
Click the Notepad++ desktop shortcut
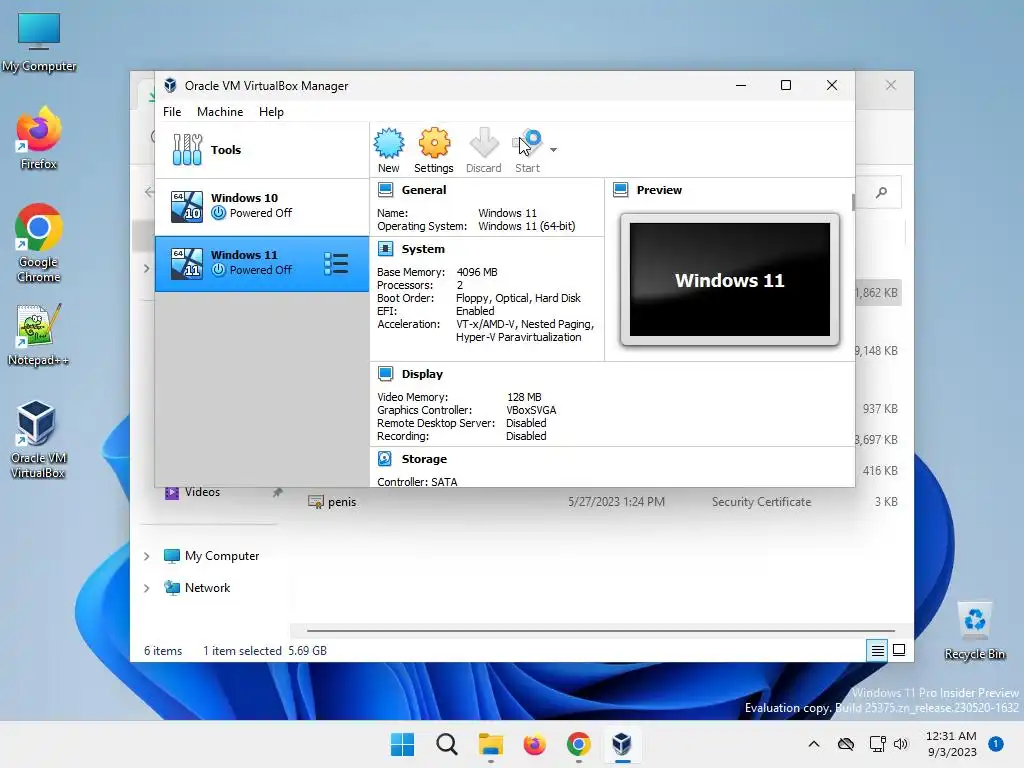point(39,335)
